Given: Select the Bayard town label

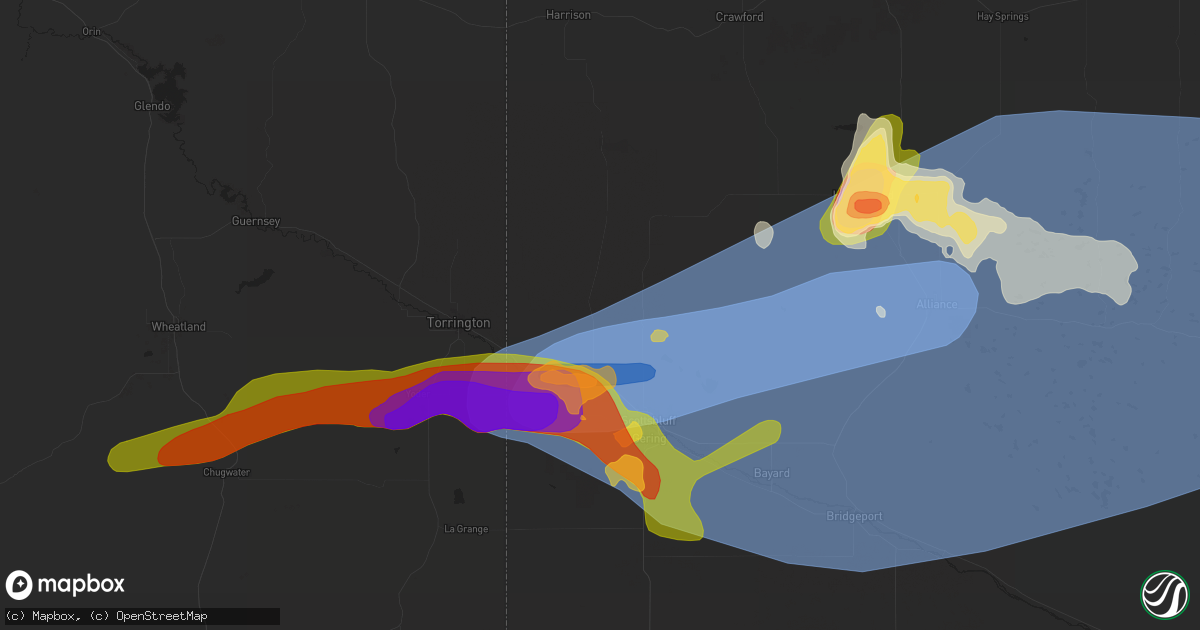Looking at the screenshot, I should 771,473.
